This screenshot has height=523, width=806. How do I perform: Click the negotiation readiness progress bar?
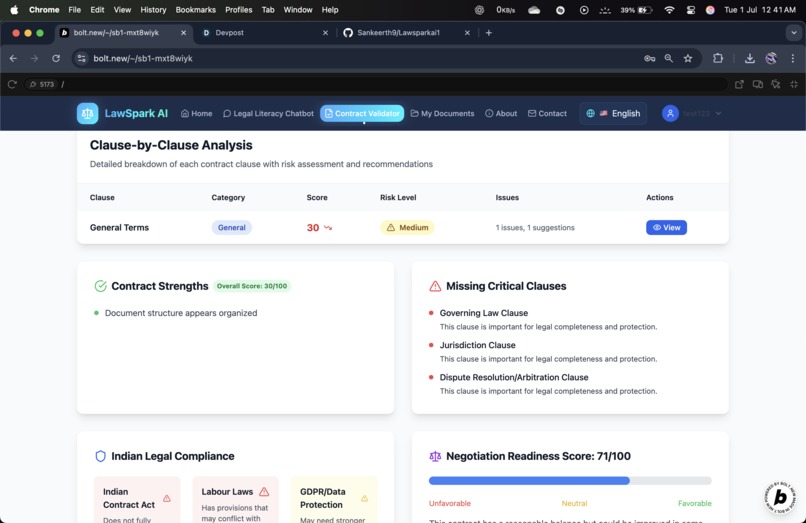pyautogui.click(x=570, y=480)
